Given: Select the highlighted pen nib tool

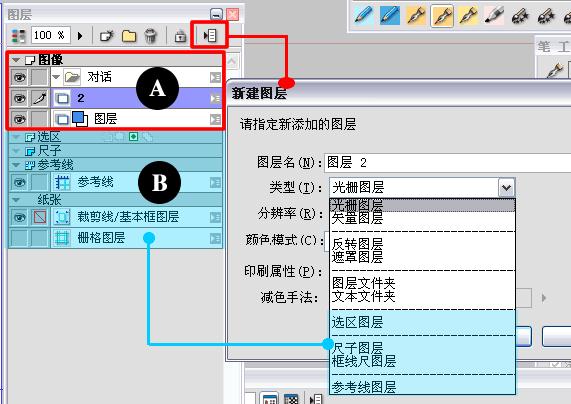Looking at the screenshot, I should click(442, 16).
